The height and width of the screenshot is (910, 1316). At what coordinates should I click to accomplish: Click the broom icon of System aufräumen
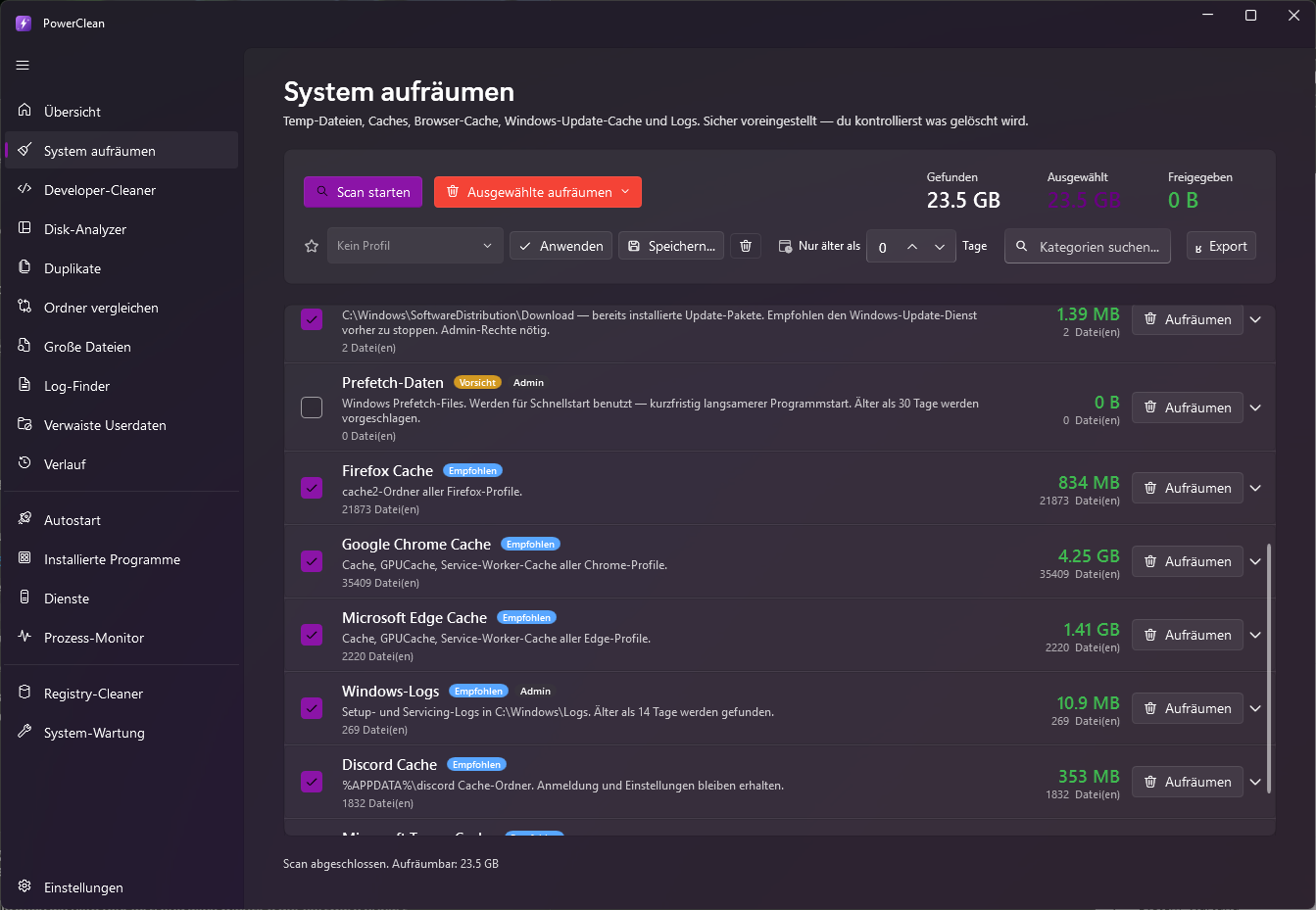tap(24, 150)
